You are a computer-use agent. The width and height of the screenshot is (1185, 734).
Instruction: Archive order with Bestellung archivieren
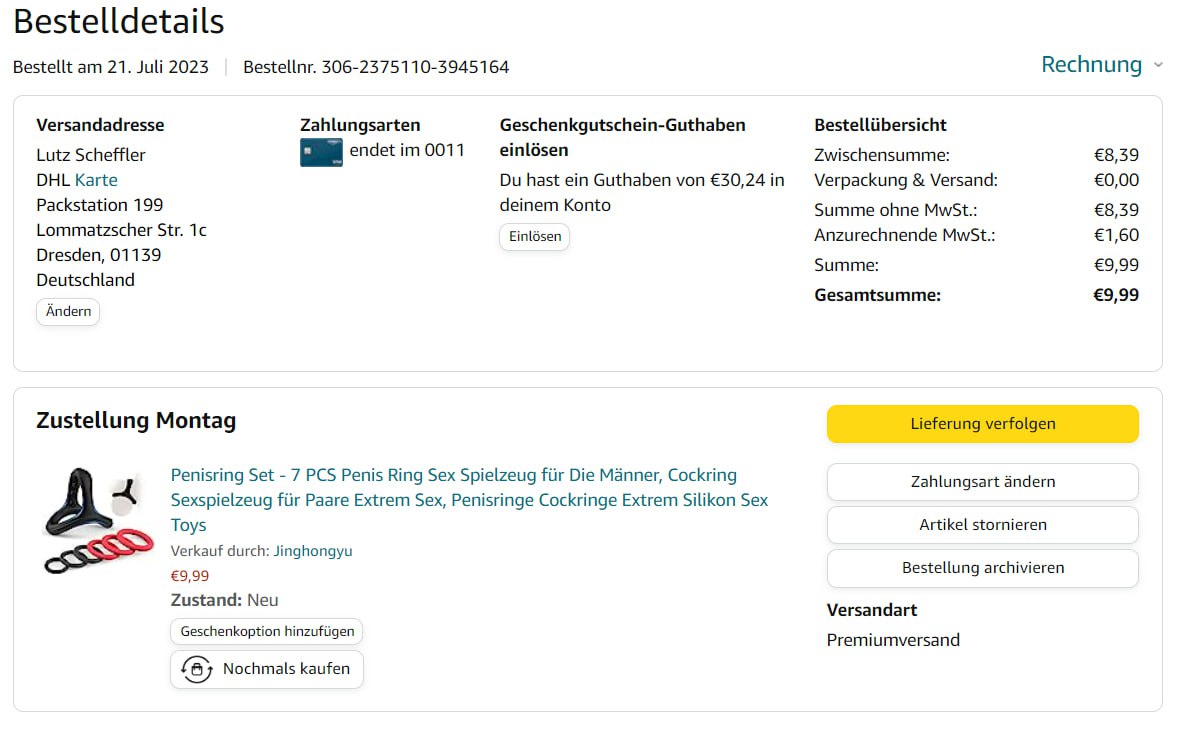982,568
